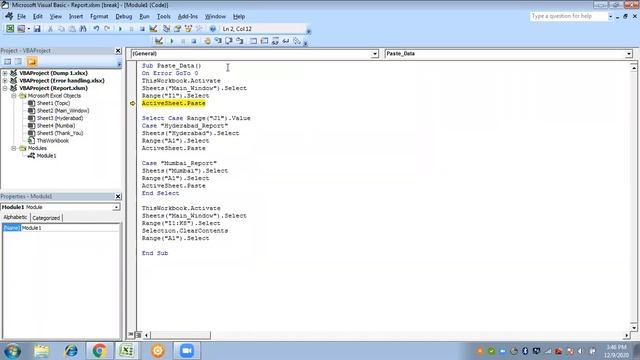Click View Object in Project panel
Image resolution: width=640 pixels, height=360 pixels.
18,62
